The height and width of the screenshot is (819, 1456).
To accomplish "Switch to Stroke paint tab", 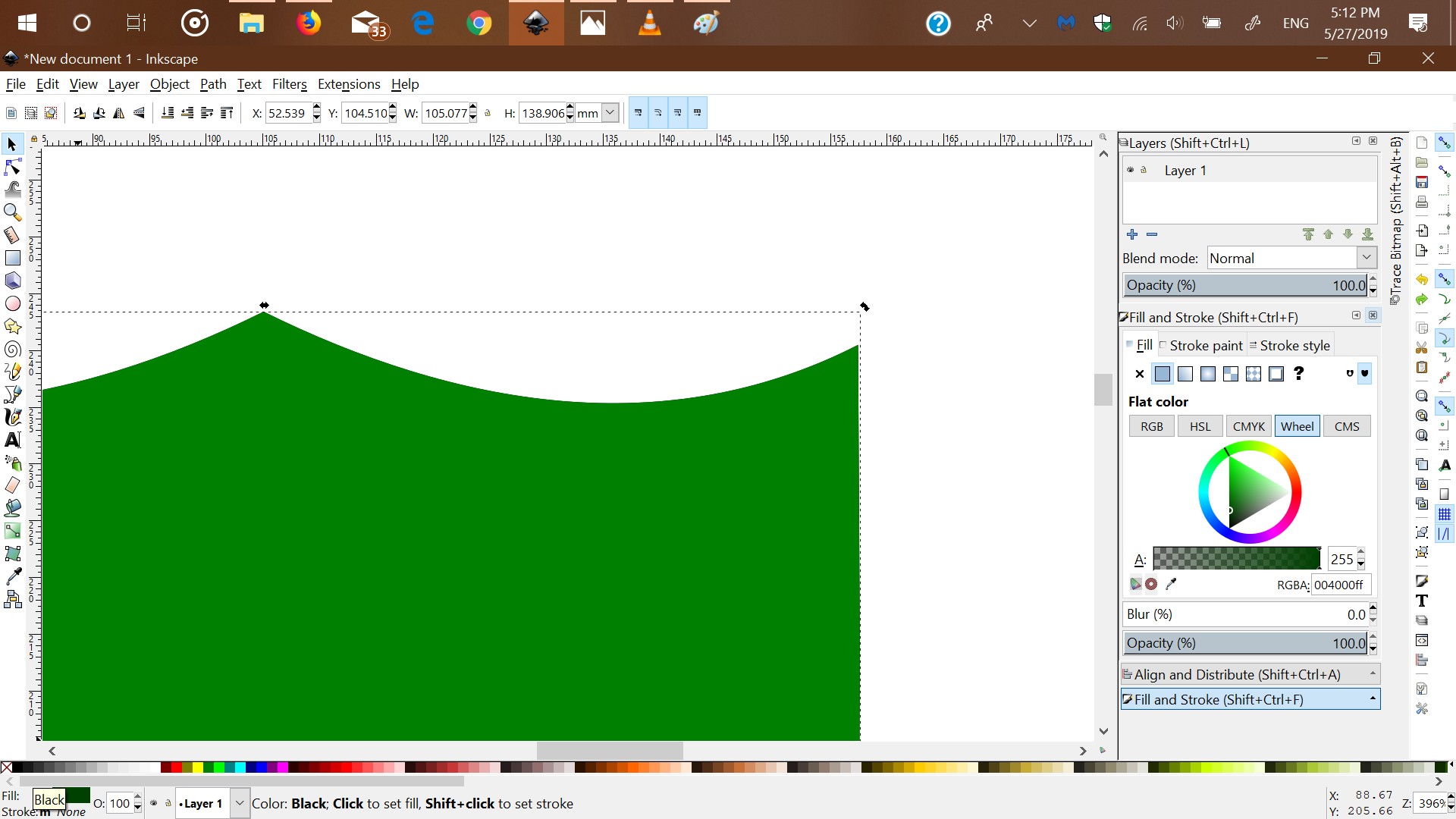I will tap(1205, 345).
